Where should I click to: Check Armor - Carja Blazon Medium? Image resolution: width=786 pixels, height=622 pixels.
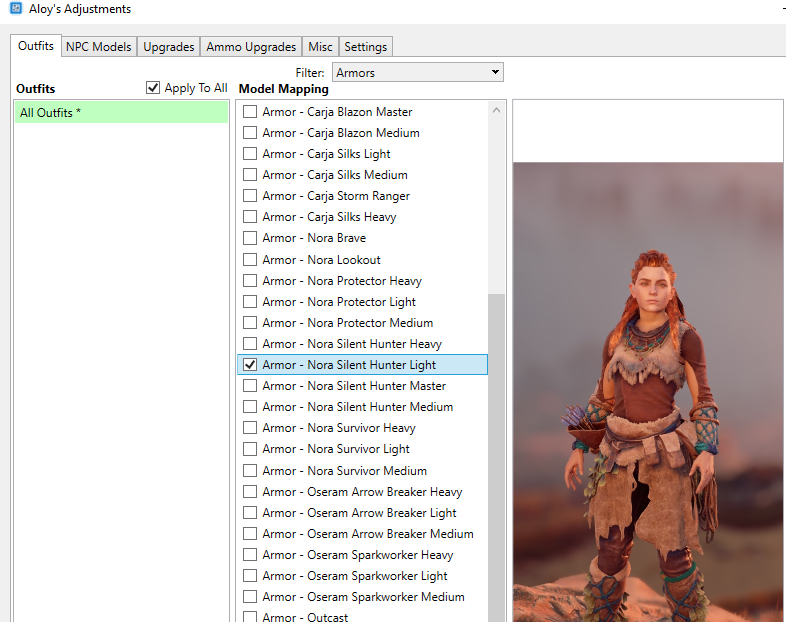pos(250,132)
